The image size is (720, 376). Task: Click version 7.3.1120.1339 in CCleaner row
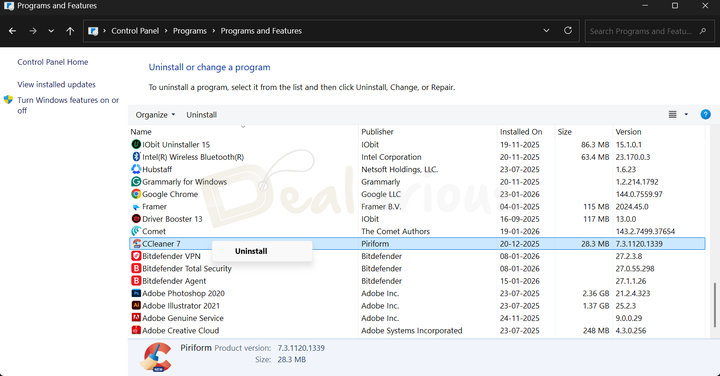coord(639,243)
